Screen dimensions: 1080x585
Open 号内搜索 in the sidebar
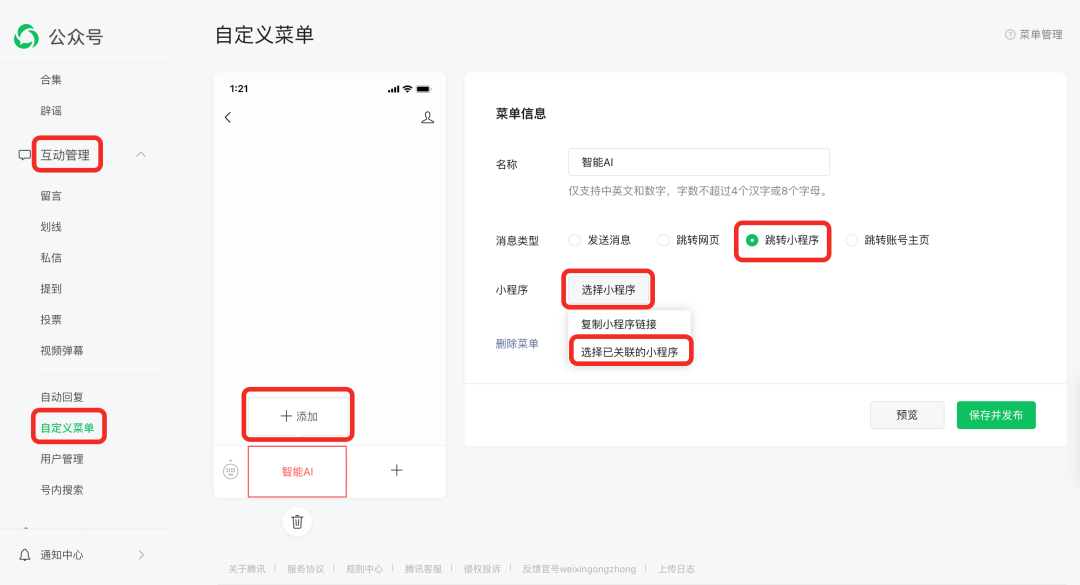pos(62,490)
